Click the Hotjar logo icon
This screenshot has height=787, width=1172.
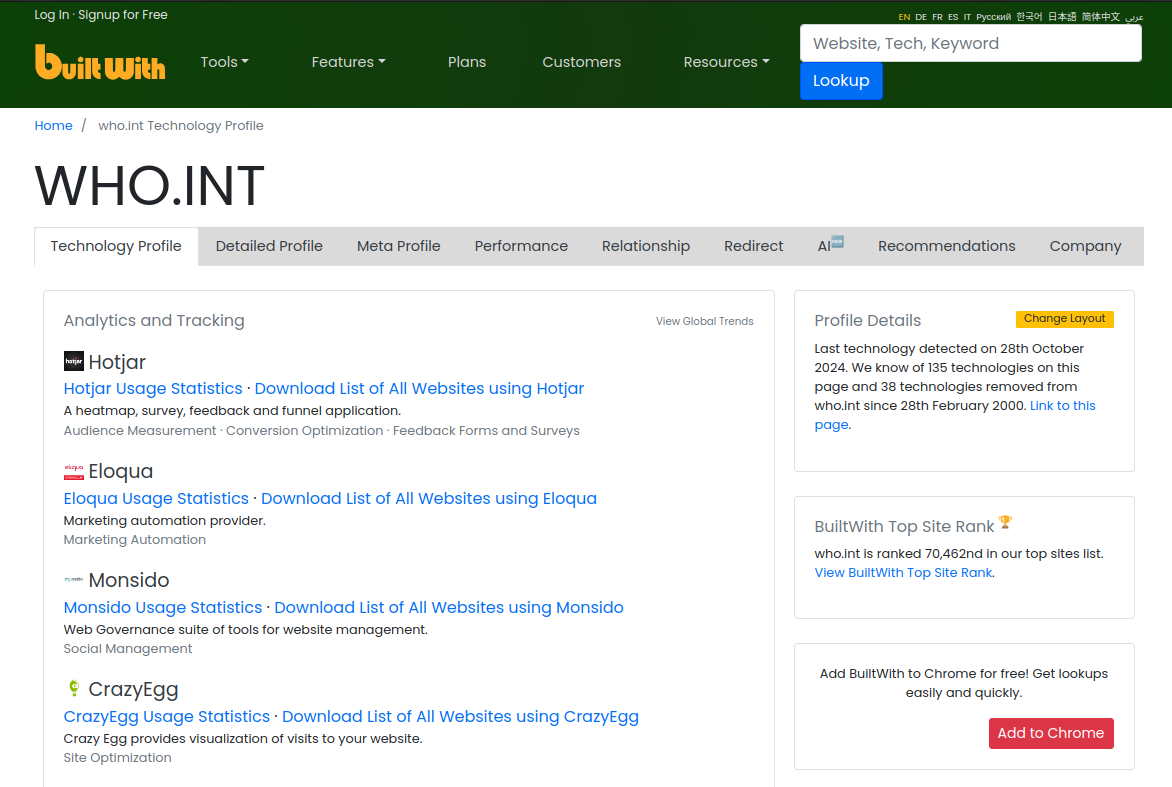point(73,361)
